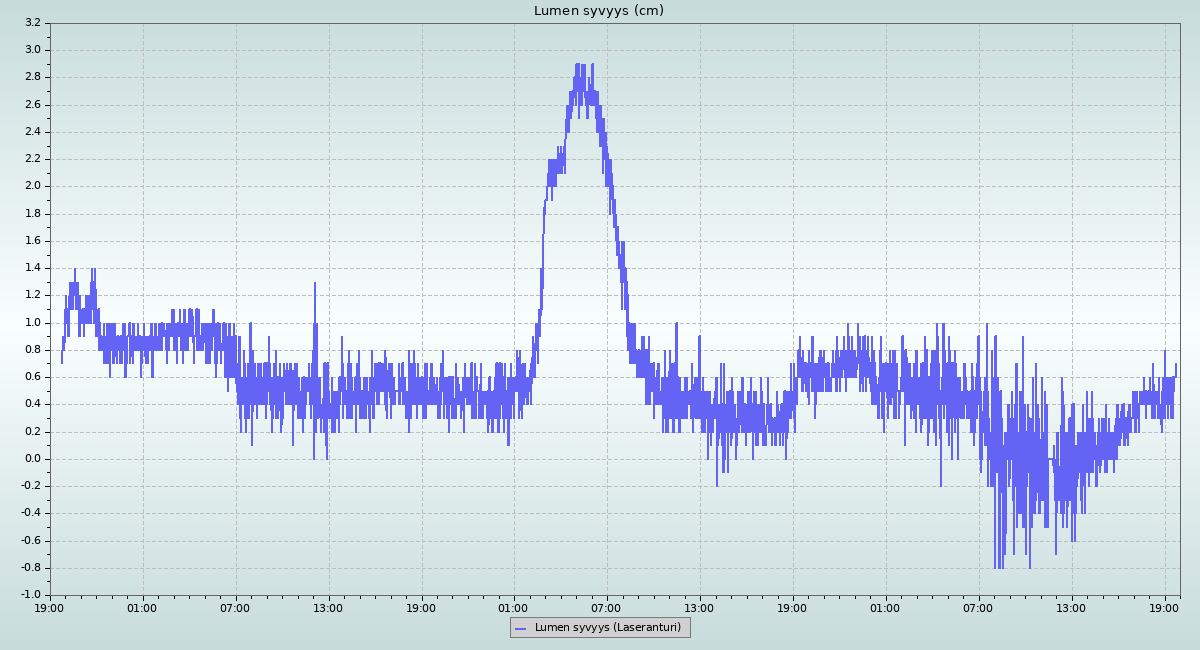
Task: Select the first 01:00 x-axis label
Action: point(142,607)
